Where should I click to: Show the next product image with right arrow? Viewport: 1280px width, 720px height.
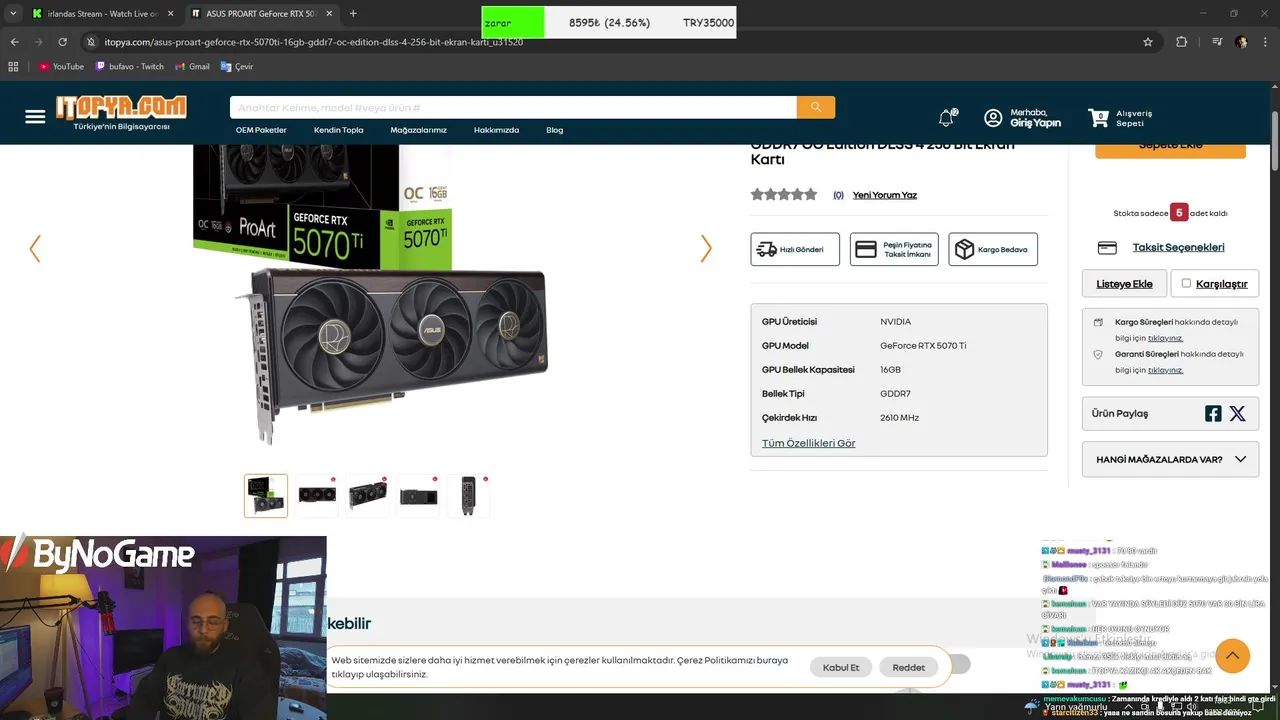pyautogui.click(x=706, y=249)
